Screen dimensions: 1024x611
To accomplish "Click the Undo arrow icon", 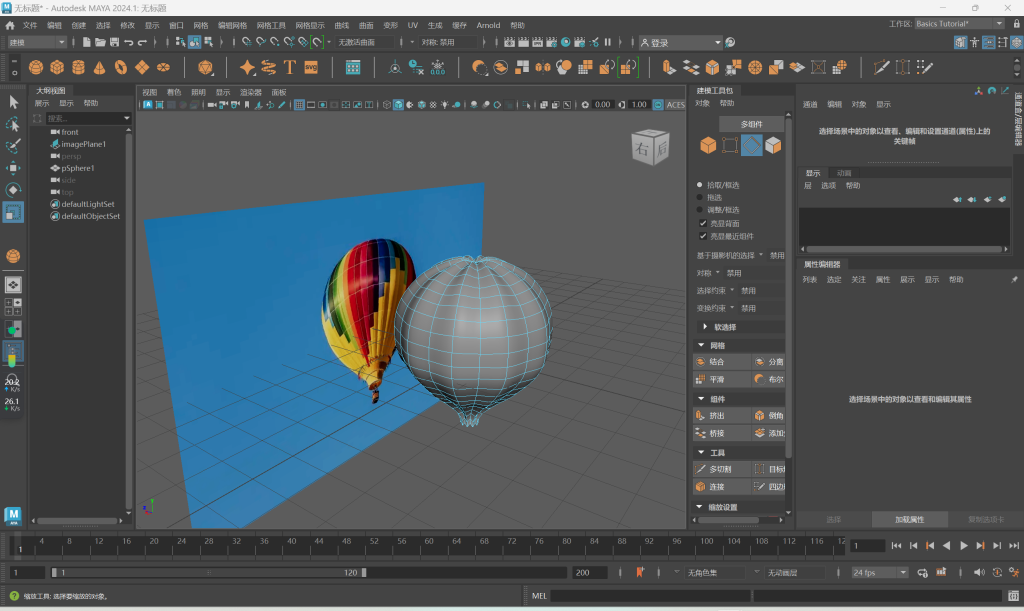I will coord(128,42).
